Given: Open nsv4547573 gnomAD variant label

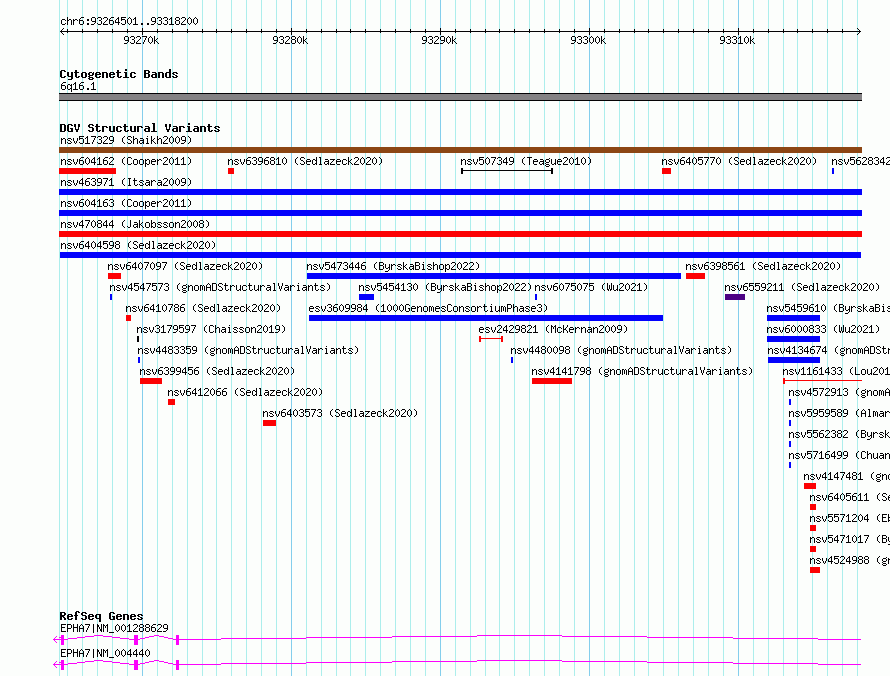Looking at the screenshot, I should [220, 287].
